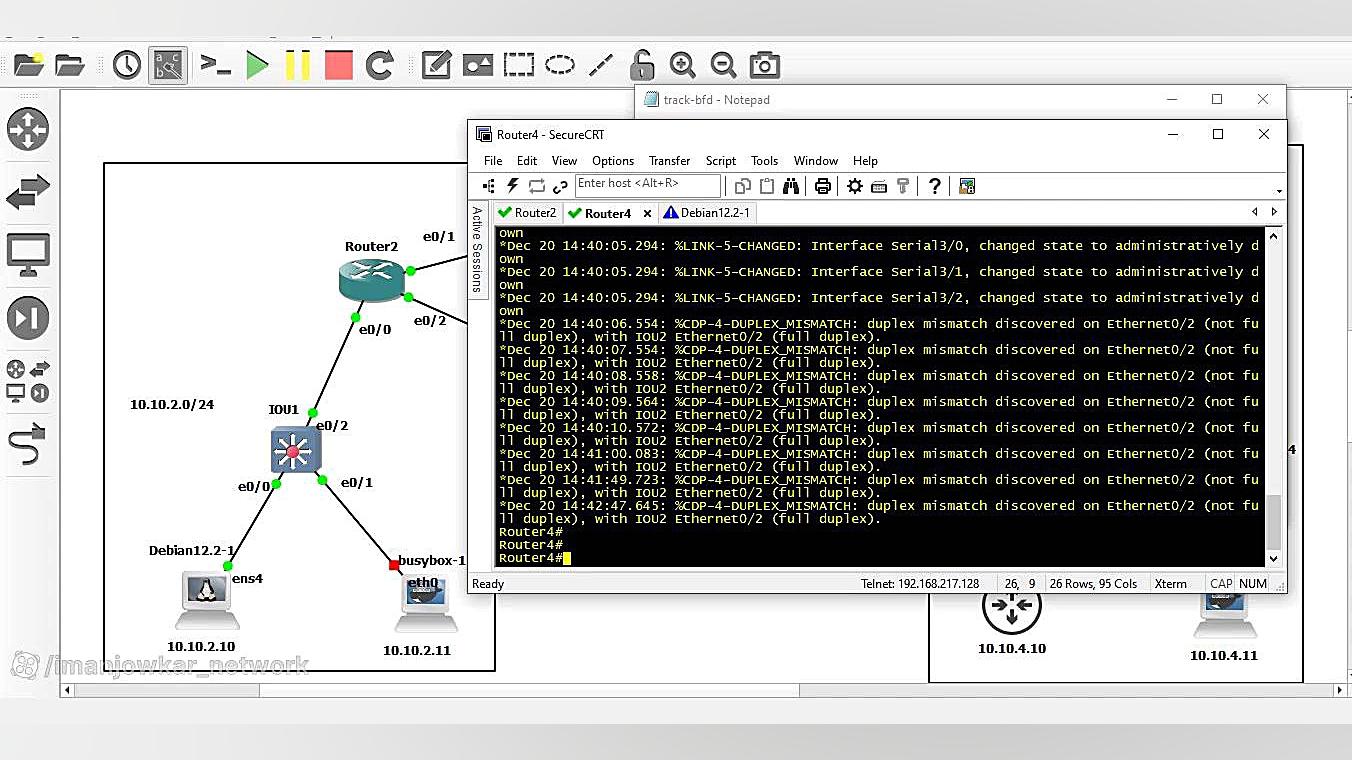Click SecureCRT Reconnect icon
This screenshot has height=760, width=1352.
click(x=537, y=186)
